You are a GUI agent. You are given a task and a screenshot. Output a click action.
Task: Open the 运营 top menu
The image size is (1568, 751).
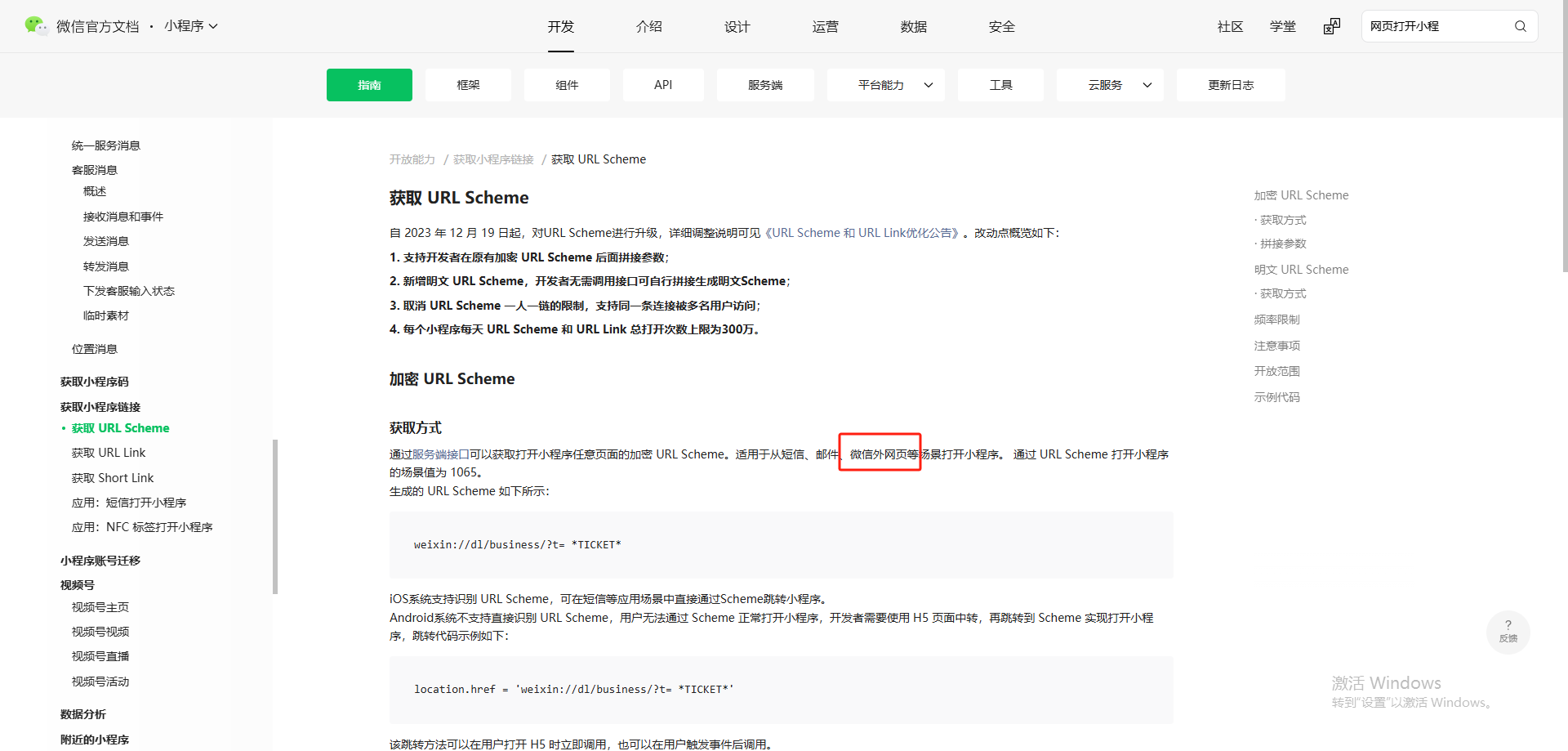click(x=826, y=26)
